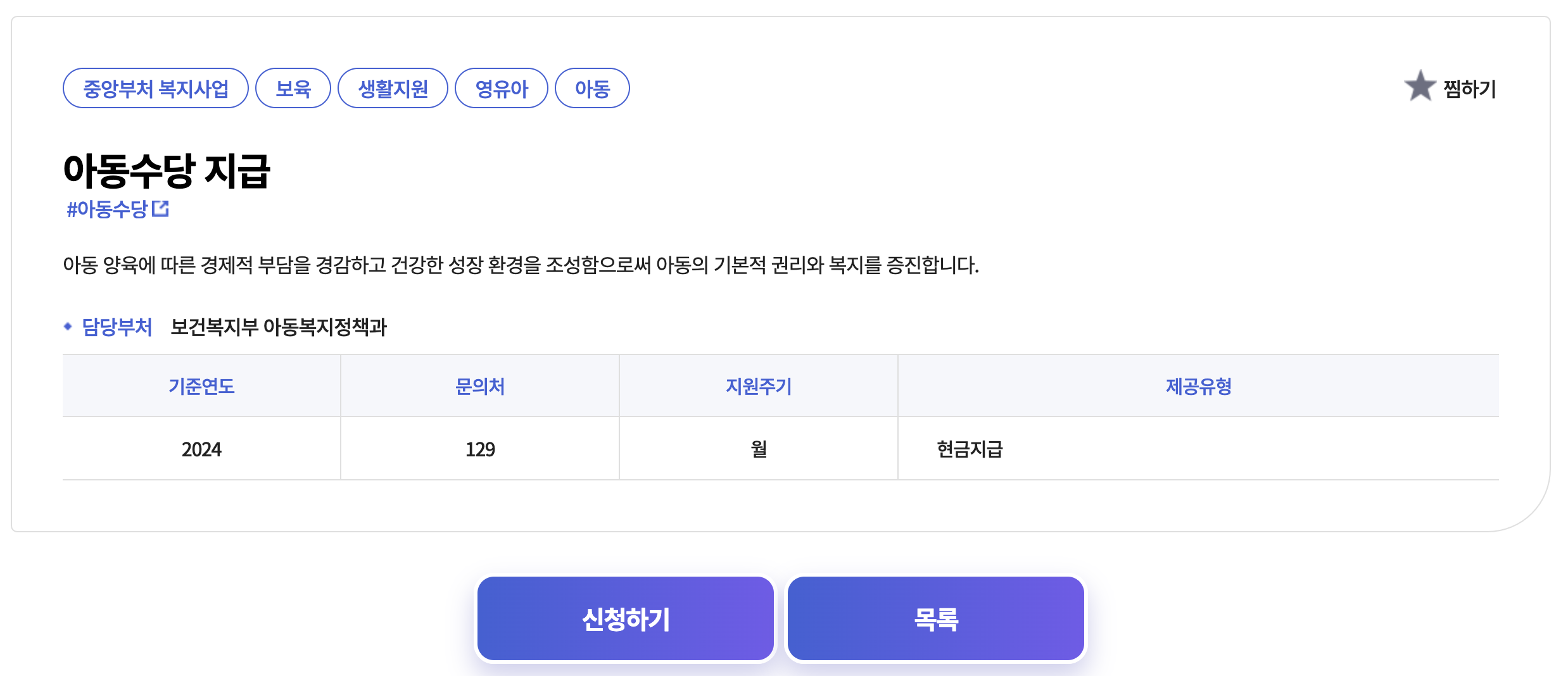Click the 지원주기 column header

[x=759, y=386]
